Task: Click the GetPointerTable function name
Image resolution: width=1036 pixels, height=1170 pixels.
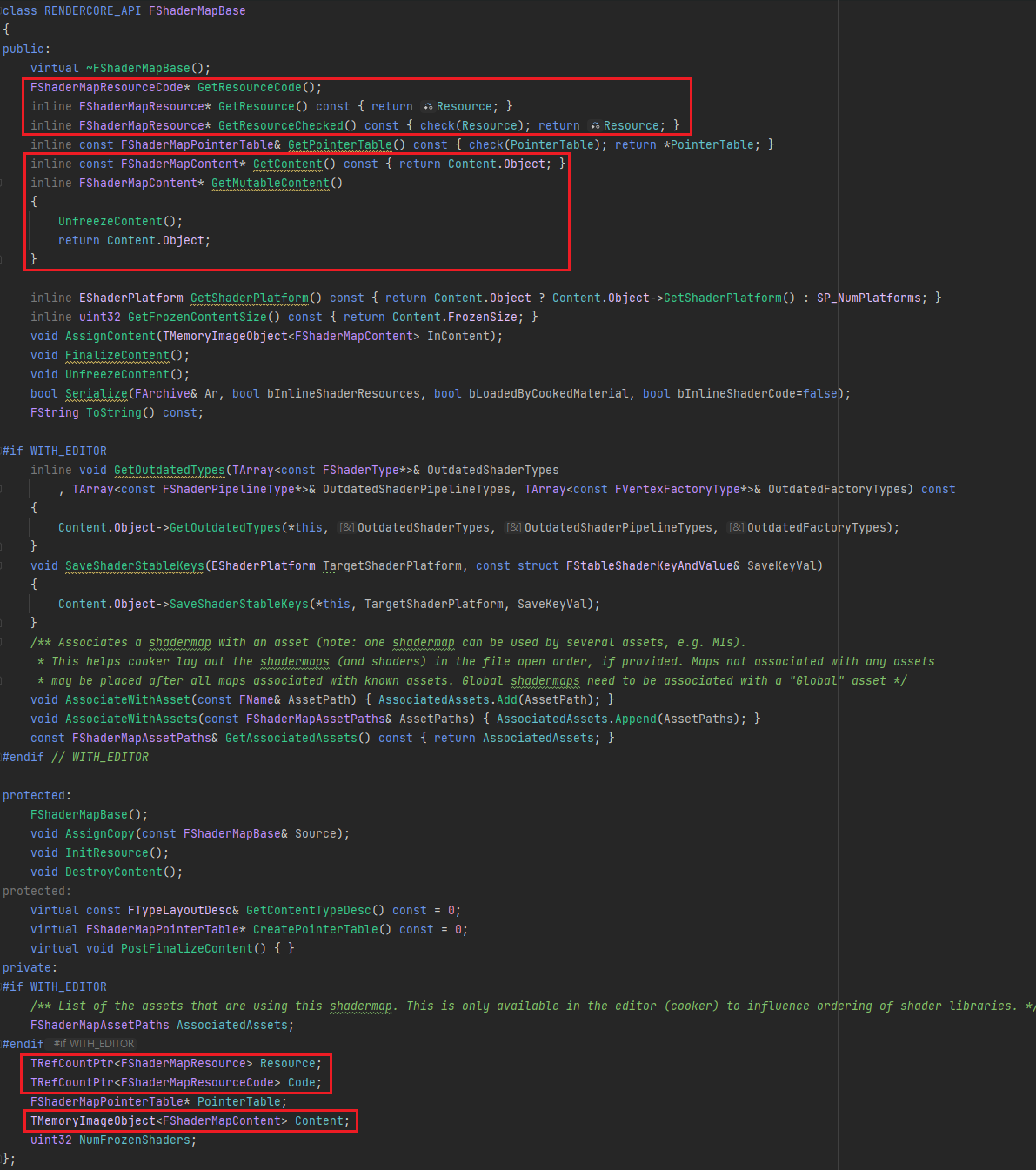Action: coord(340,144)
